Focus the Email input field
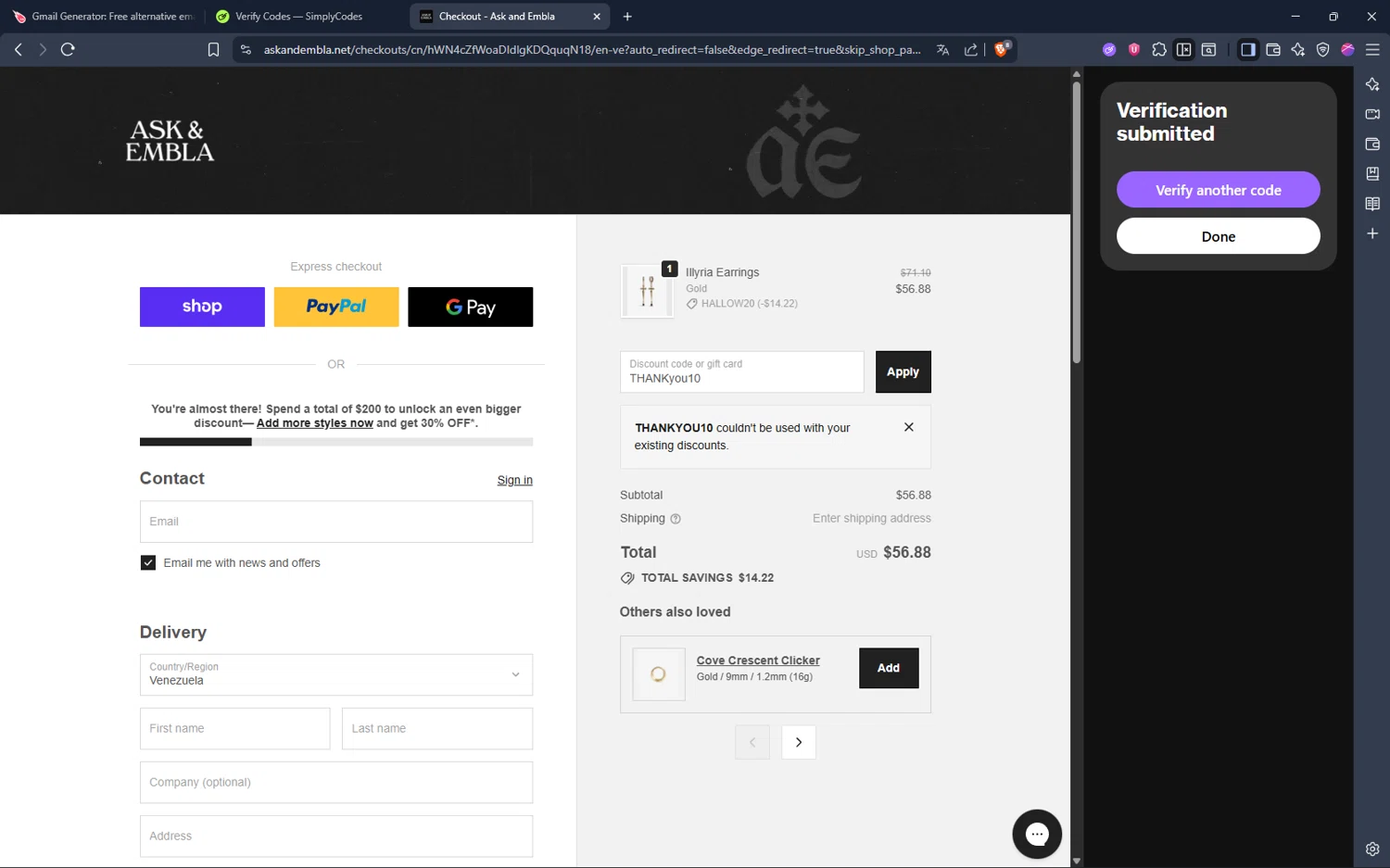Viewport: 1390px width, 868px height. click(x=336, y=522)
